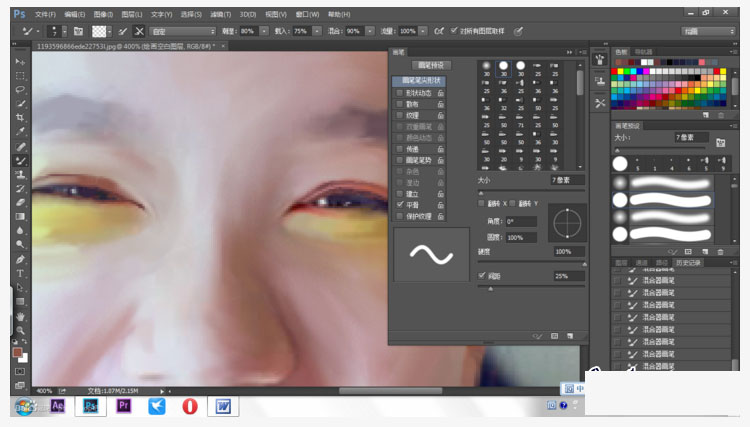This screenshot has height=427, width=750.
Task: Uncheck 平滑 checkbox in Brush panel
Action: [399, 205]
